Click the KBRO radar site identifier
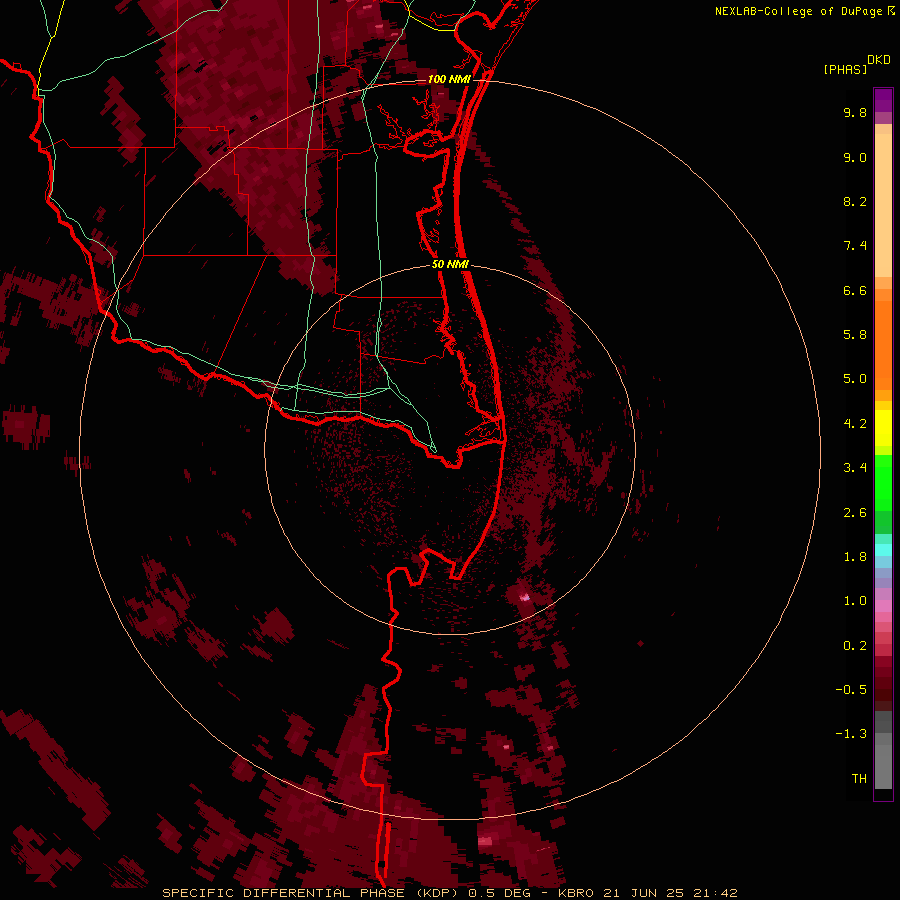The width and height of the screenshot is (900, 900). click(576, 893)
